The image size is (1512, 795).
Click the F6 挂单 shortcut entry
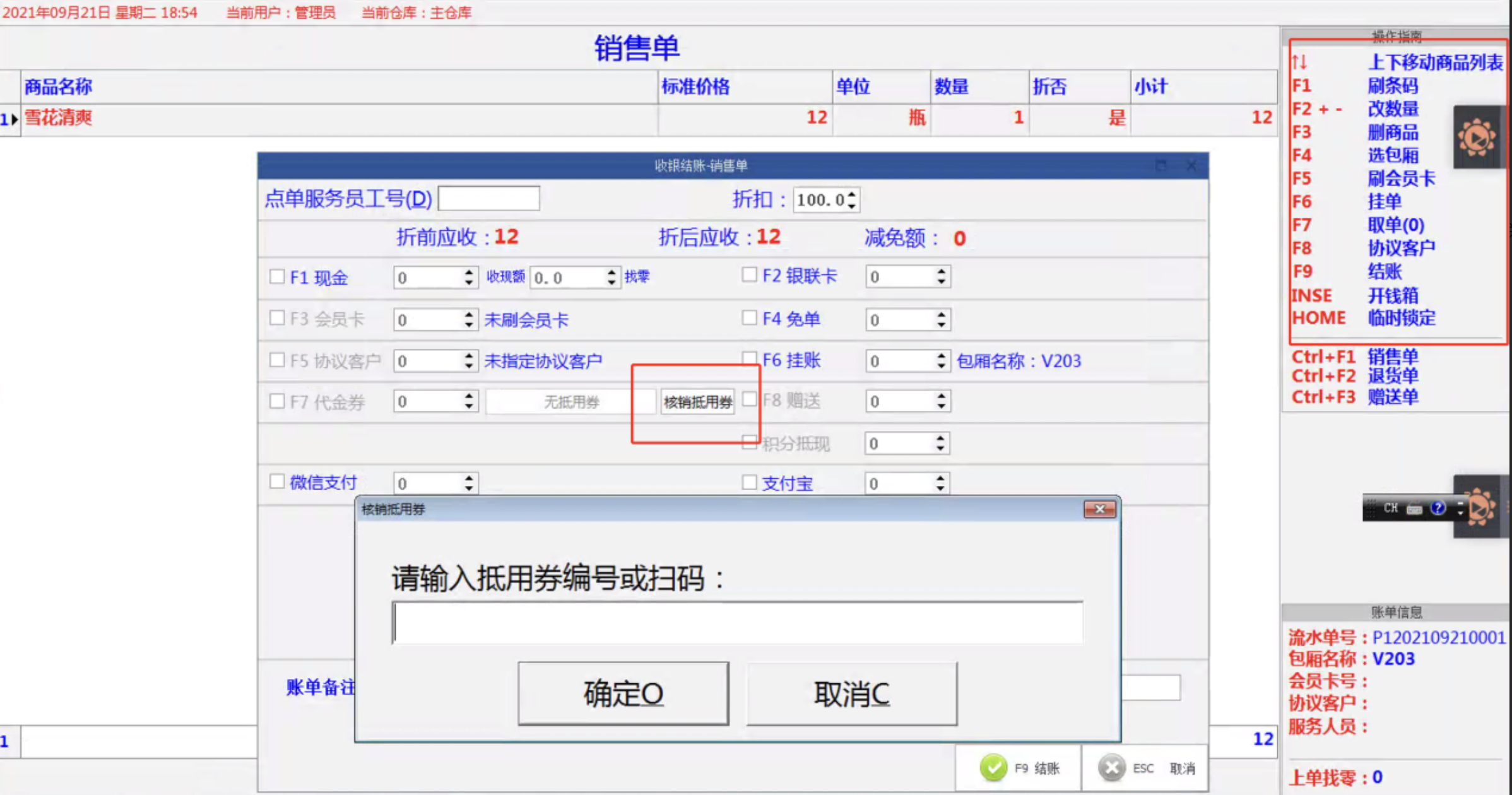[x=1346, y=202]
